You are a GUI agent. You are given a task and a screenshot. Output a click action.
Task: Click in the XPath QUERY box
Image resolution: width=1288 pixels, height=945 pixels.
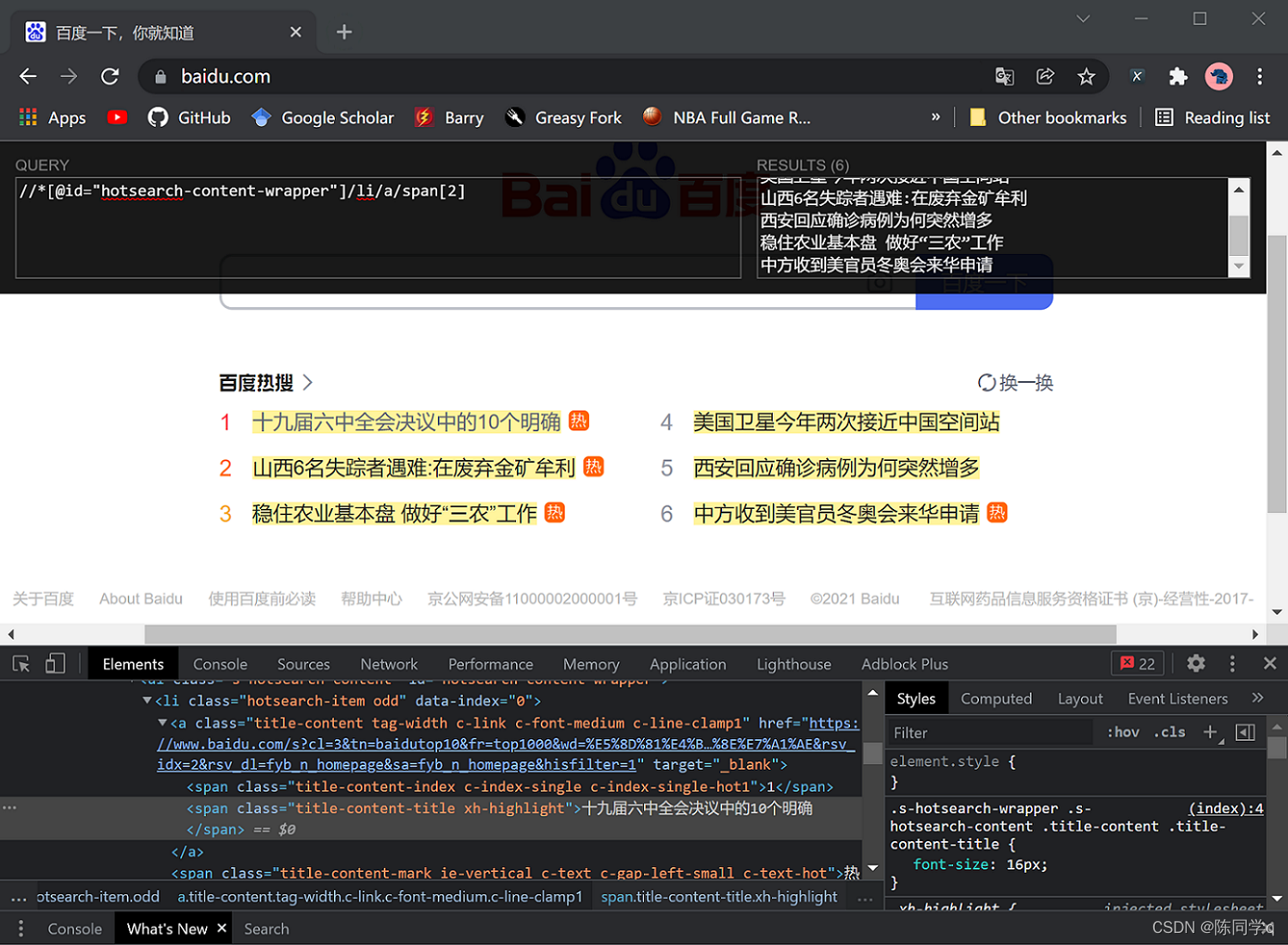coord(378,227)
